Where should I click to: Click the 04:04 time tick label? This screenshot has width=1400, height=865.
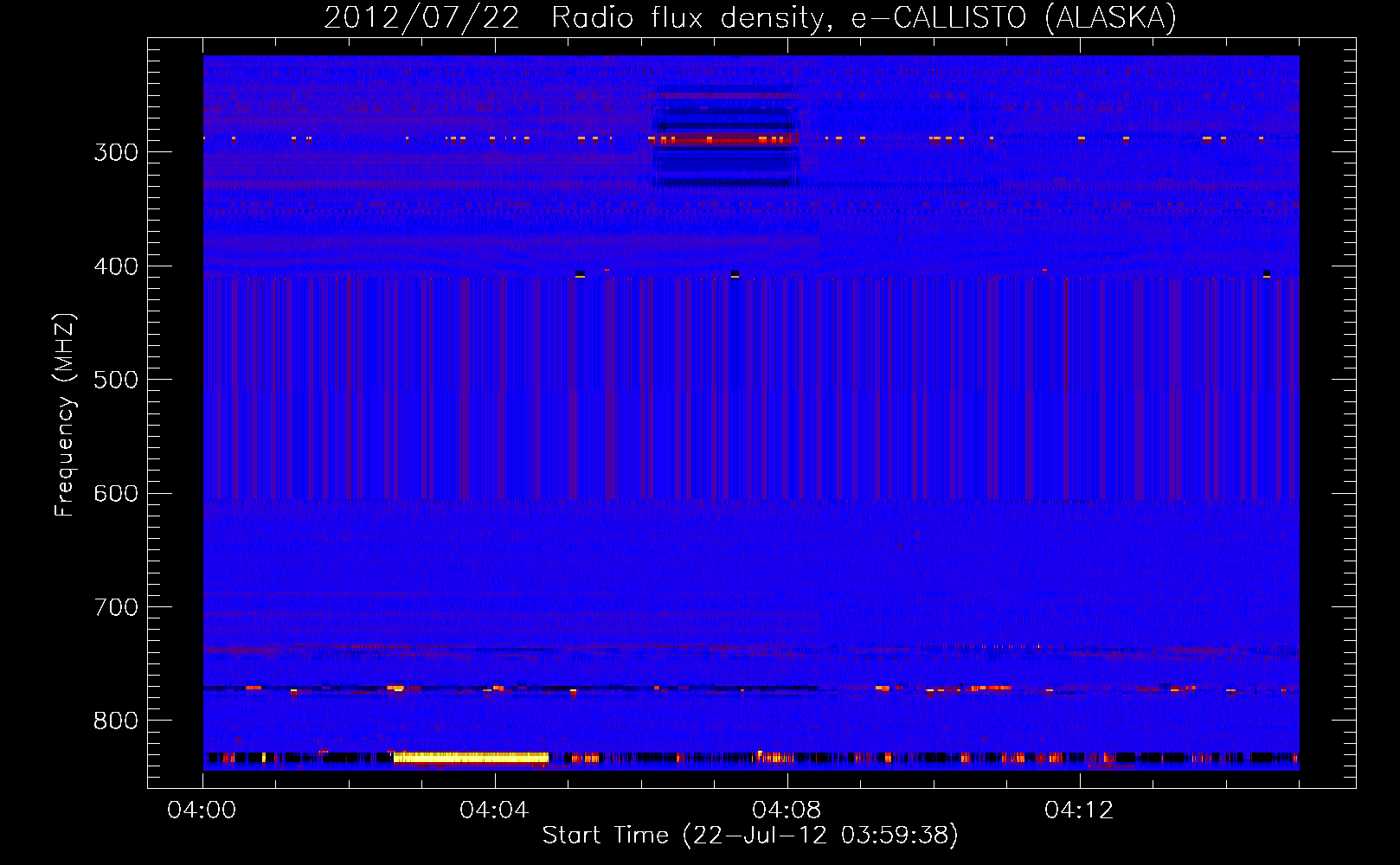(x=494, y=811)
